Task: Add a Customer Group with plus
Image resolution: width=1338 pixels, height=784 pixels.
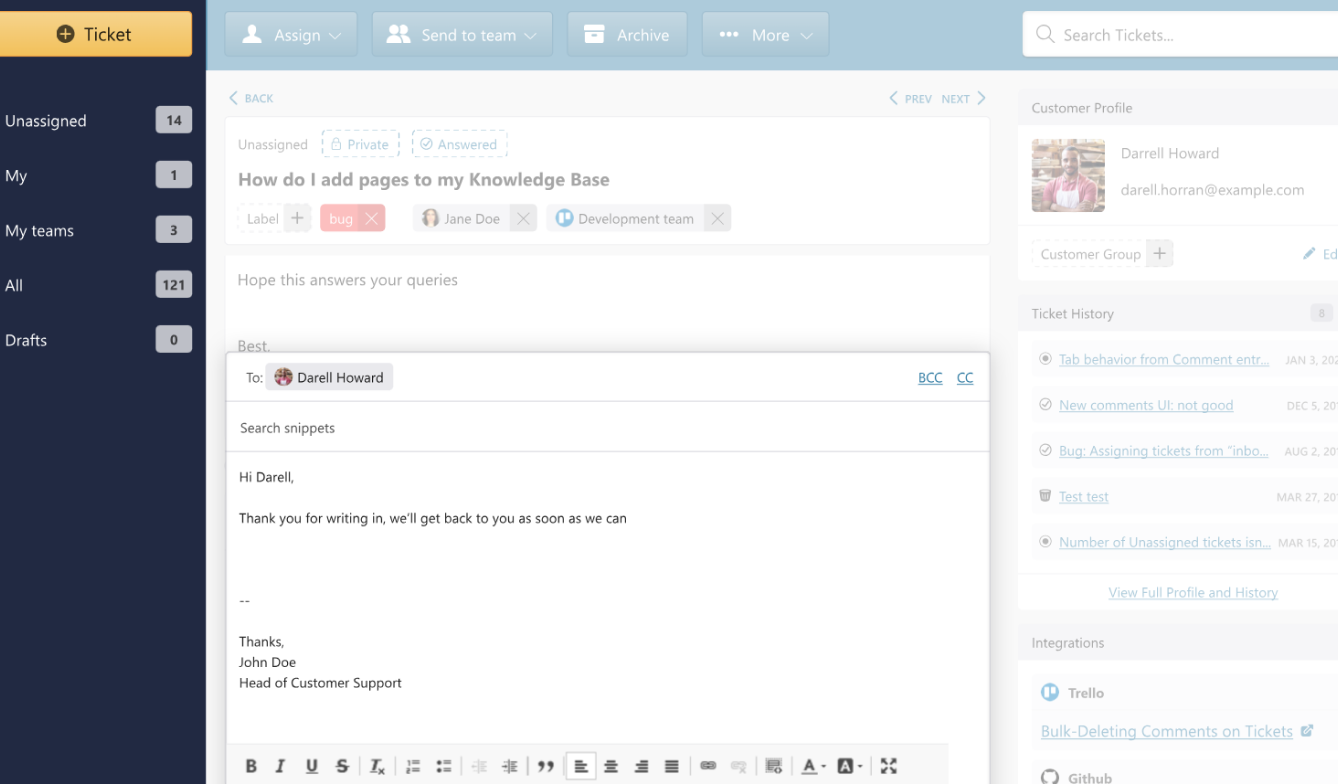Action: (x=1159, y=254)
